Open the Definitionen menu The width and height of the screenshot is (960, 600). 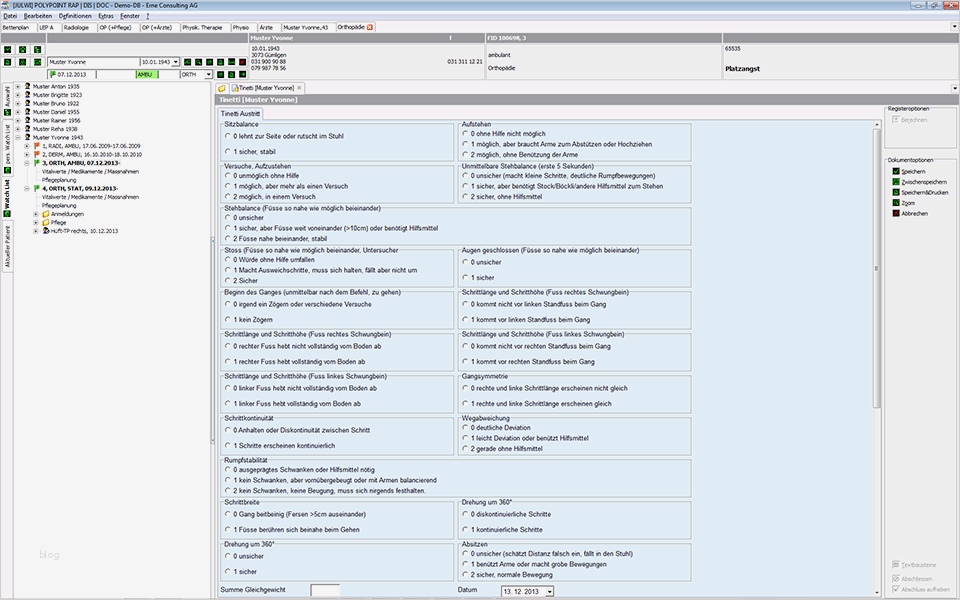75,16
